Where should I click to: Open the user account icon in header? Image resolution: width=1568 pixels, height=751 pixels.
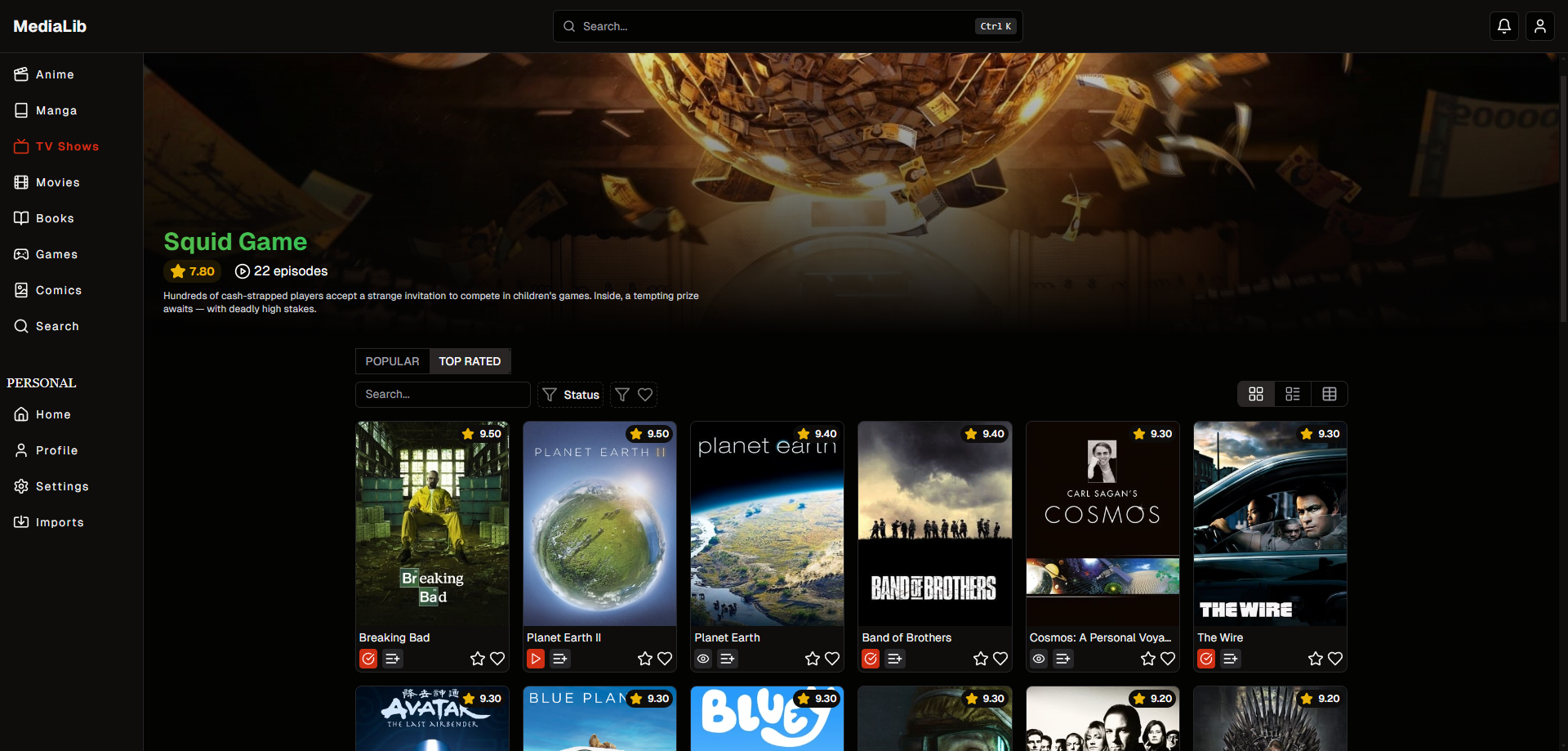click(x=1539, y=26)
